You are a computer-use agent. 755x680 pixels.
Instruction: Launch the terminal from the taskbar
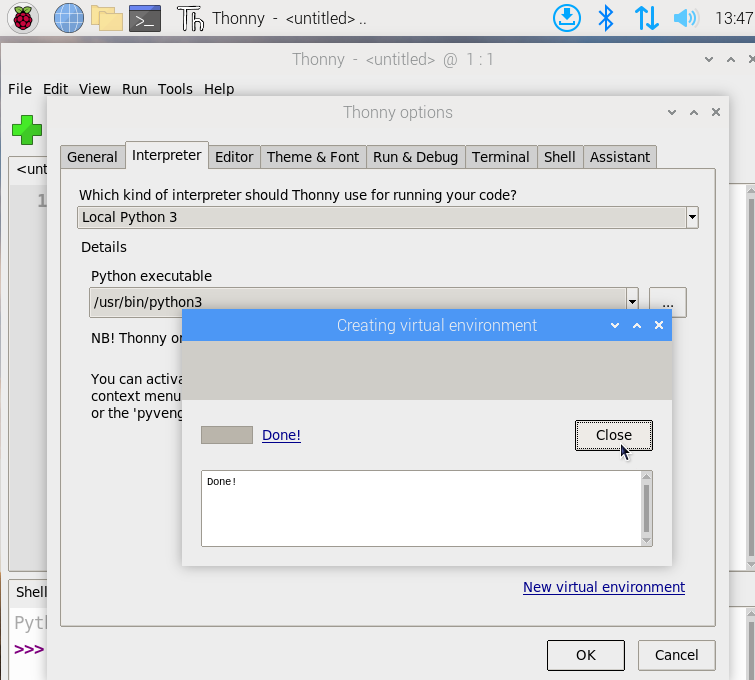145,18
